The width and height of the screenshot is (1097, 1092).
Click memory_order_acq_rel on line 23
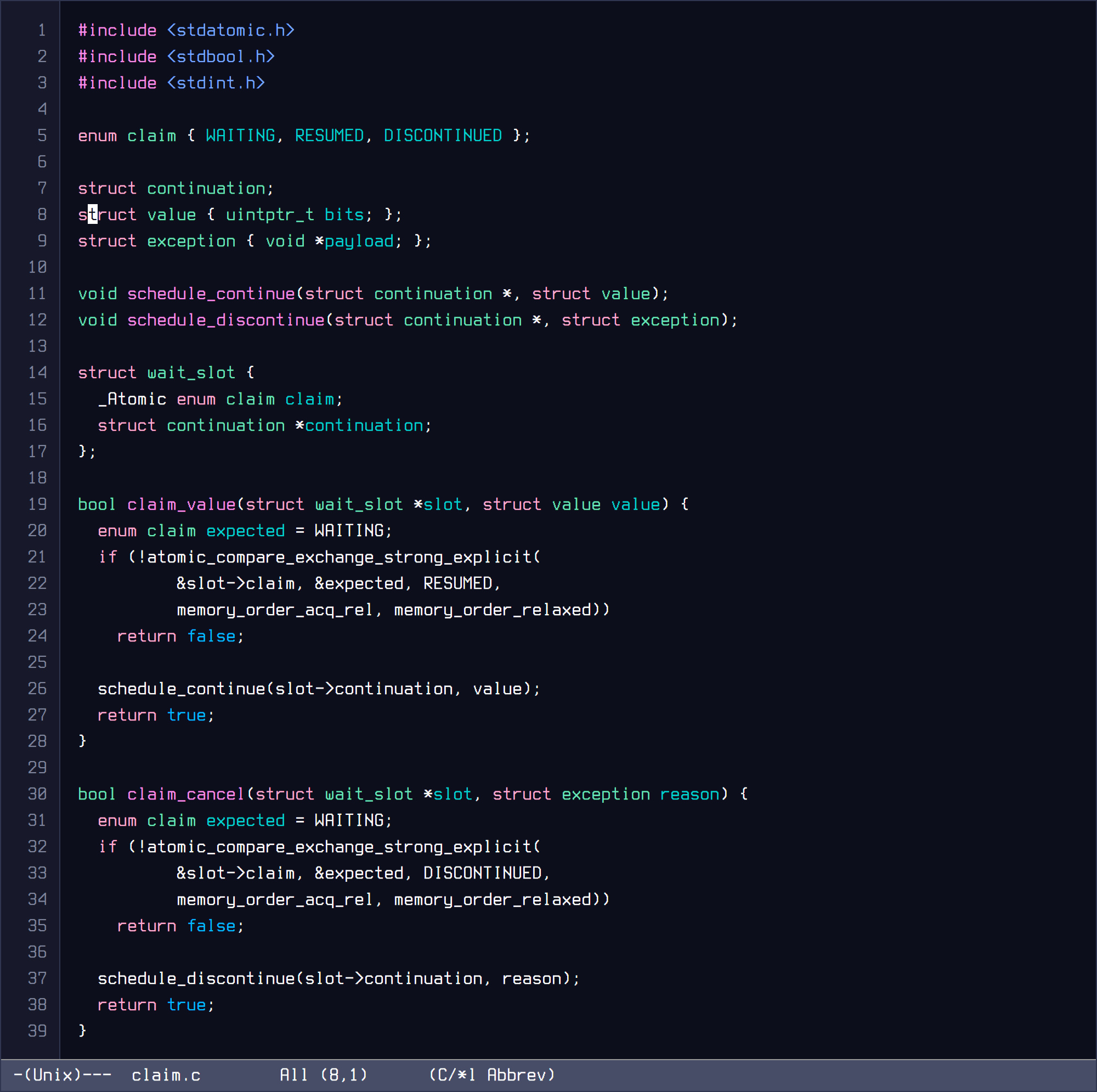click(x=275, y=610)
